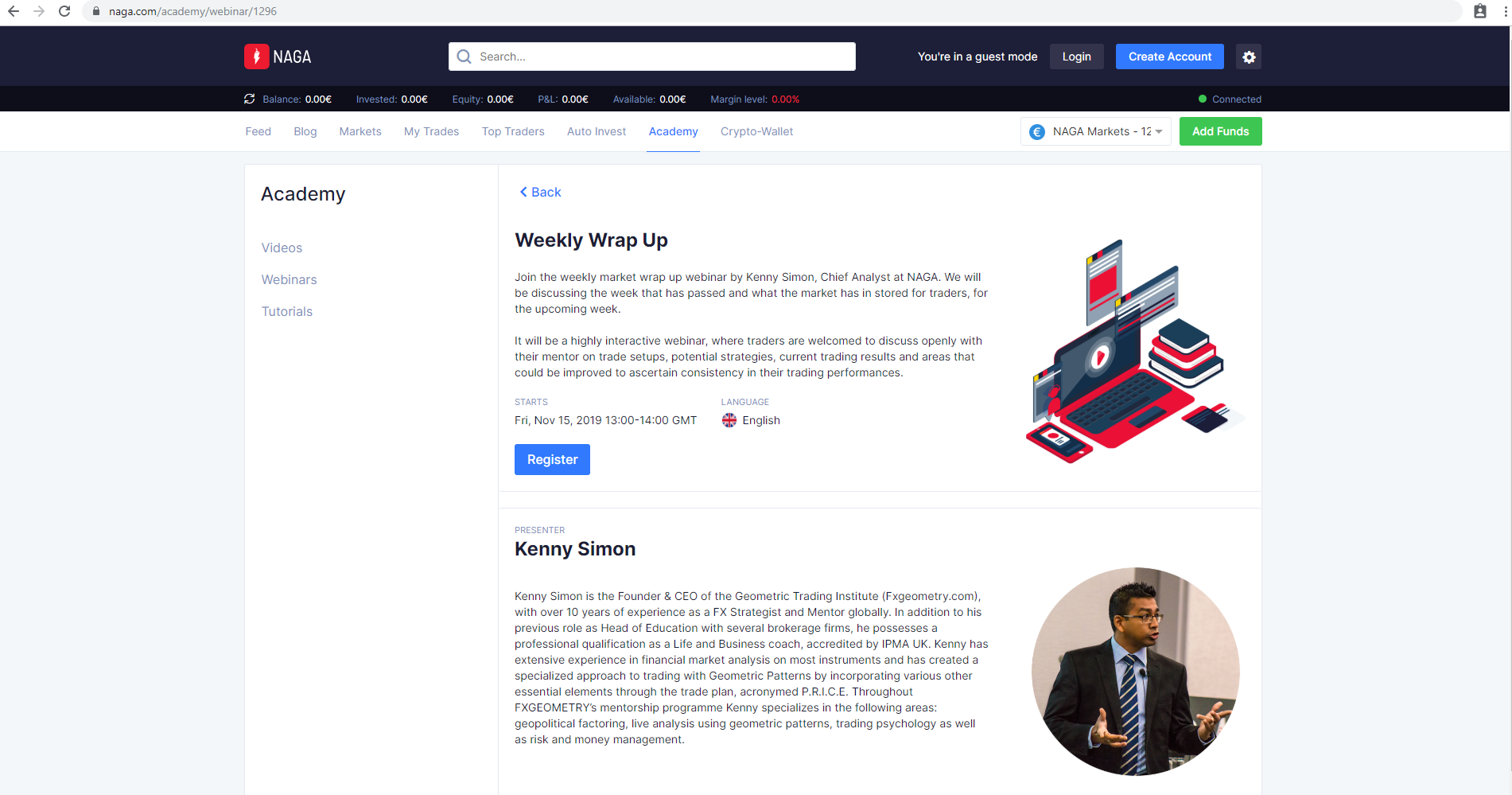This screenshot has height=795, width=1512.
Task: Click the guest mode notice text
Action: 978,57
